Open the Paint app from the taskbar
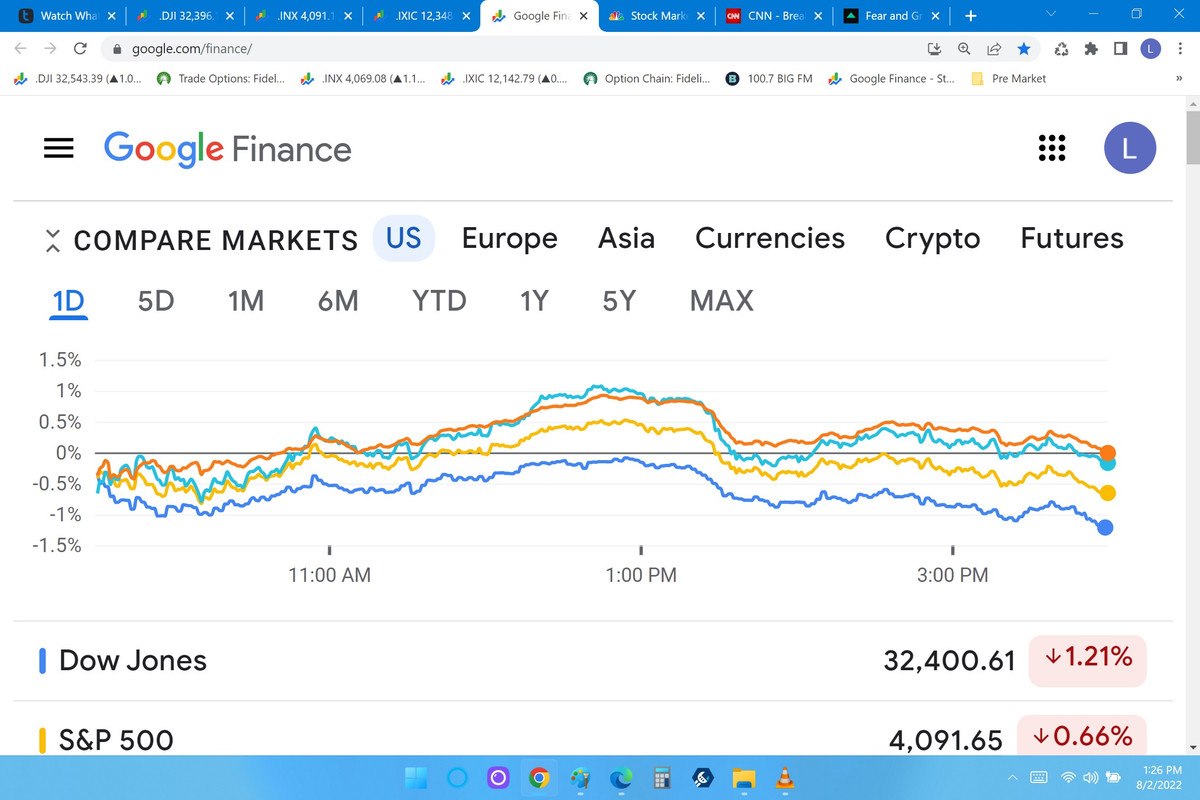This screenshot has width=1200, height=800. [x=580, y=777]
